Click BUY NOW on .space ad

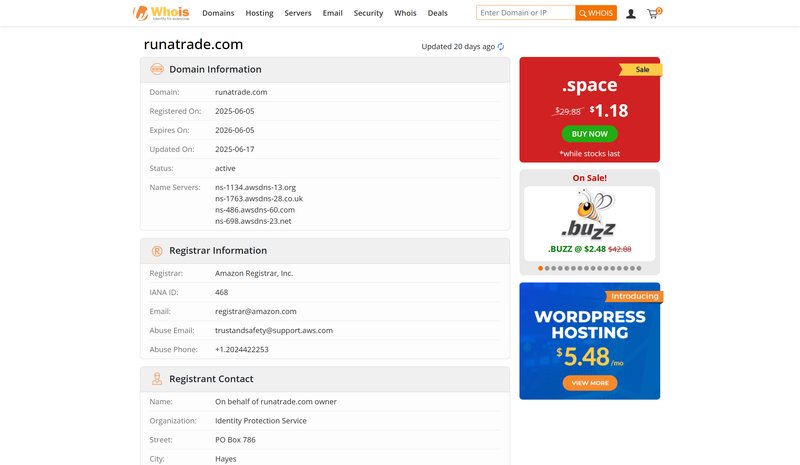[x=589, y=134]
